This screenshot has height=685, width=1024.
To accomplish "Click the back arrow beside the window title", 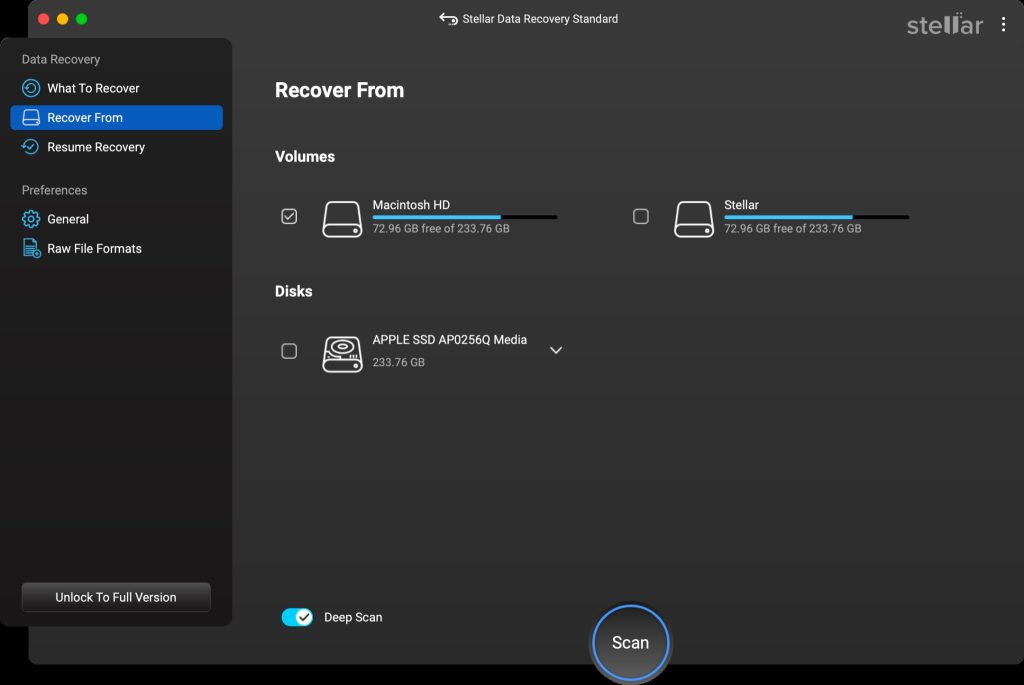I will point(447,18).
